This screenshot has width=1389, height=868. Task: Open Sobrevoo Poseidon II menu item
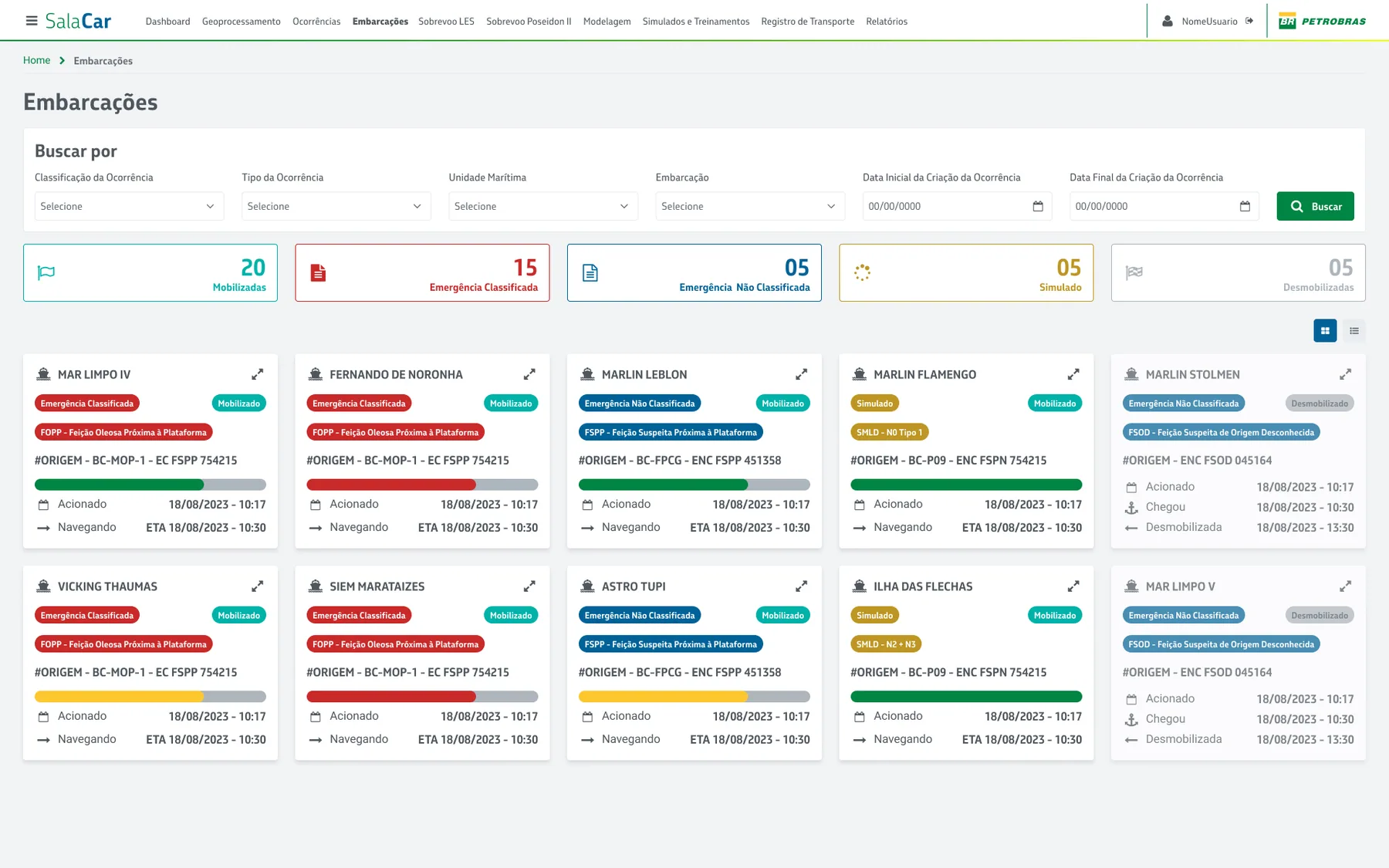click(529, 22)
